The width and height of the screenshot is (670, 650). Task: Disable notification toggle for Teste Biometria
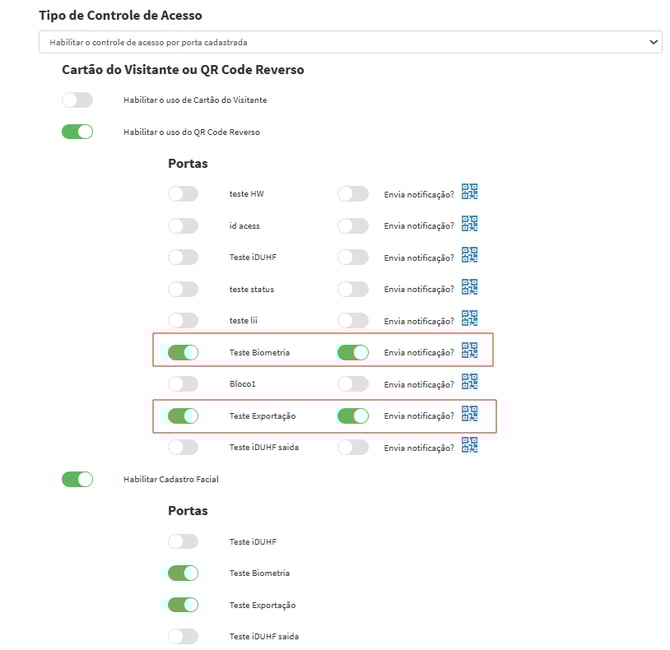[x=353, y=352]
